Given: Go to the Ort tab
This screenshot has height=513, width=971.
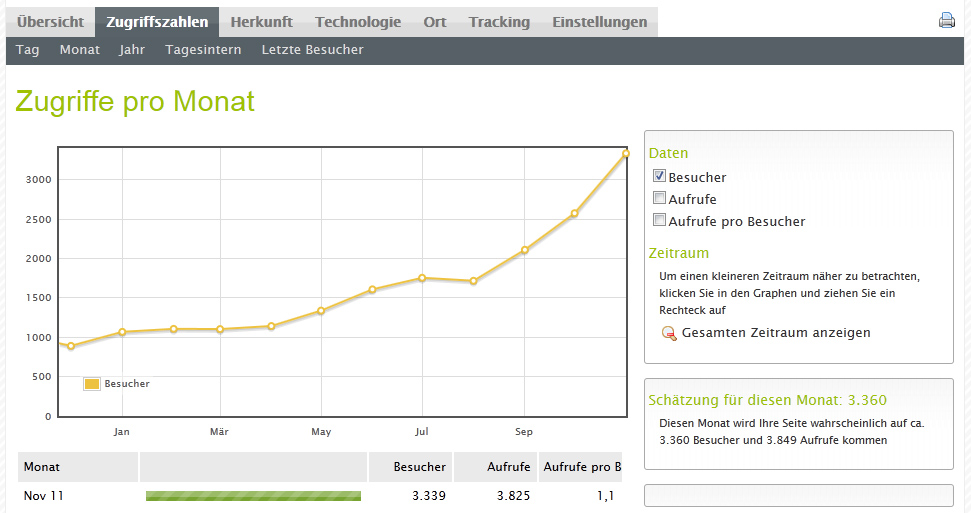Looking at the screenshot, I should 435,22.
